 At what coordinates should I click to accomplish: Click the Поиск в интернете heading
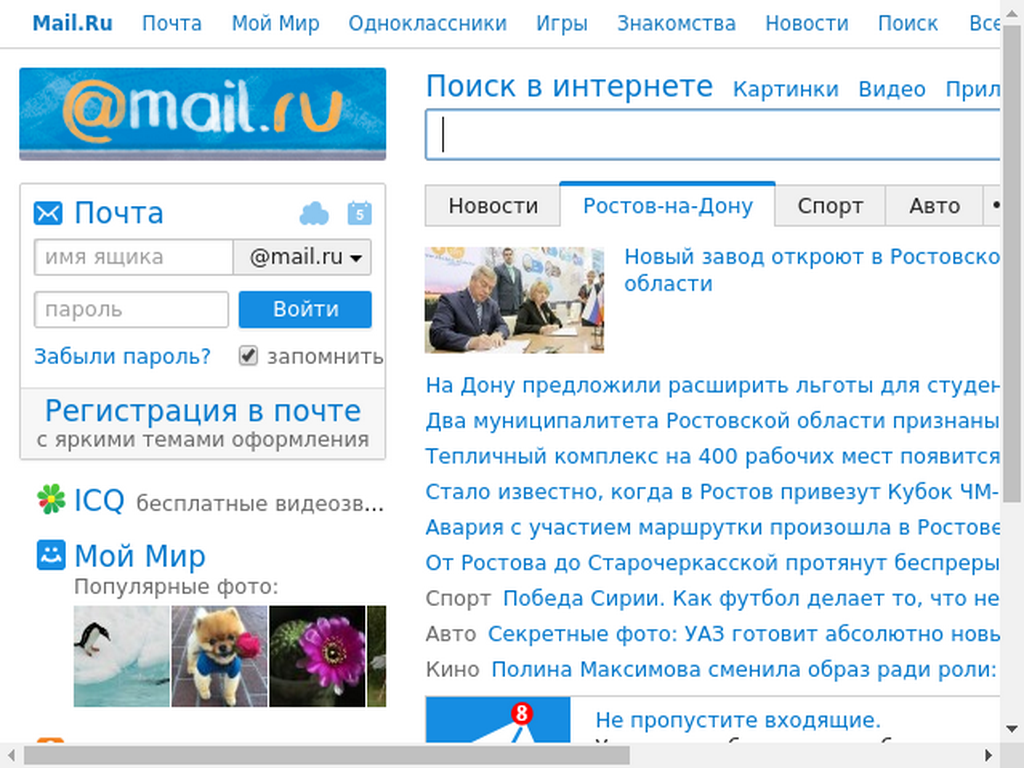[x=569, y=86]
